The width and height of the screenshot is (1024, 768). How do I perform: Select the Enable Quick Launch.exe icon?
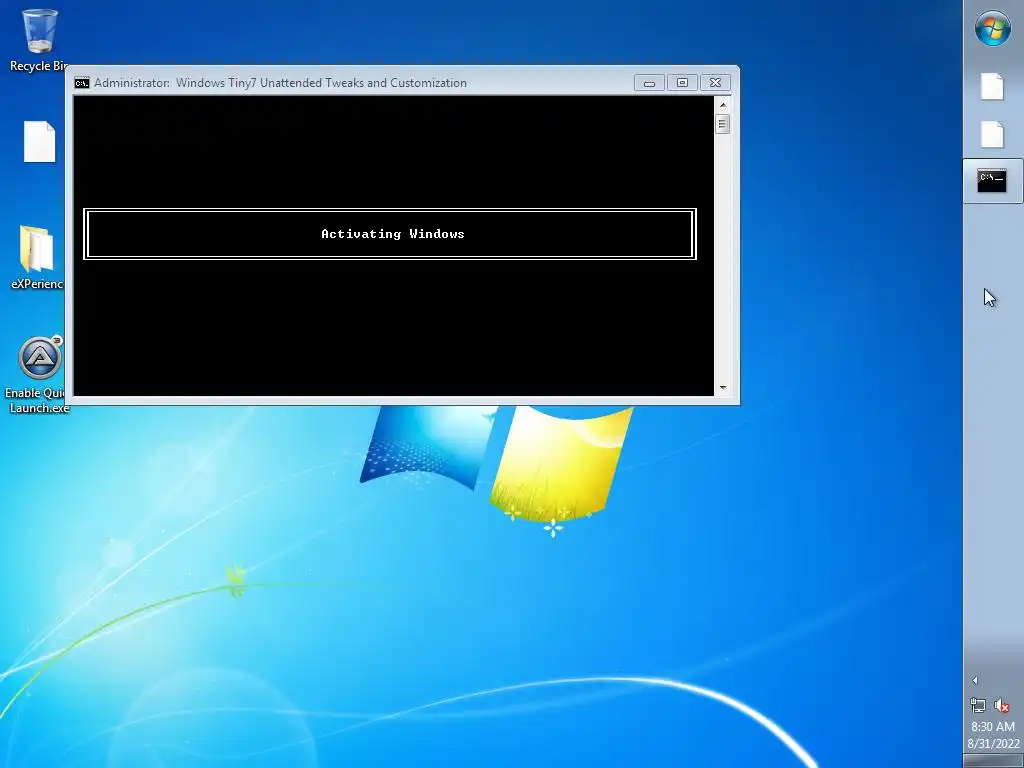pos(38,374)
